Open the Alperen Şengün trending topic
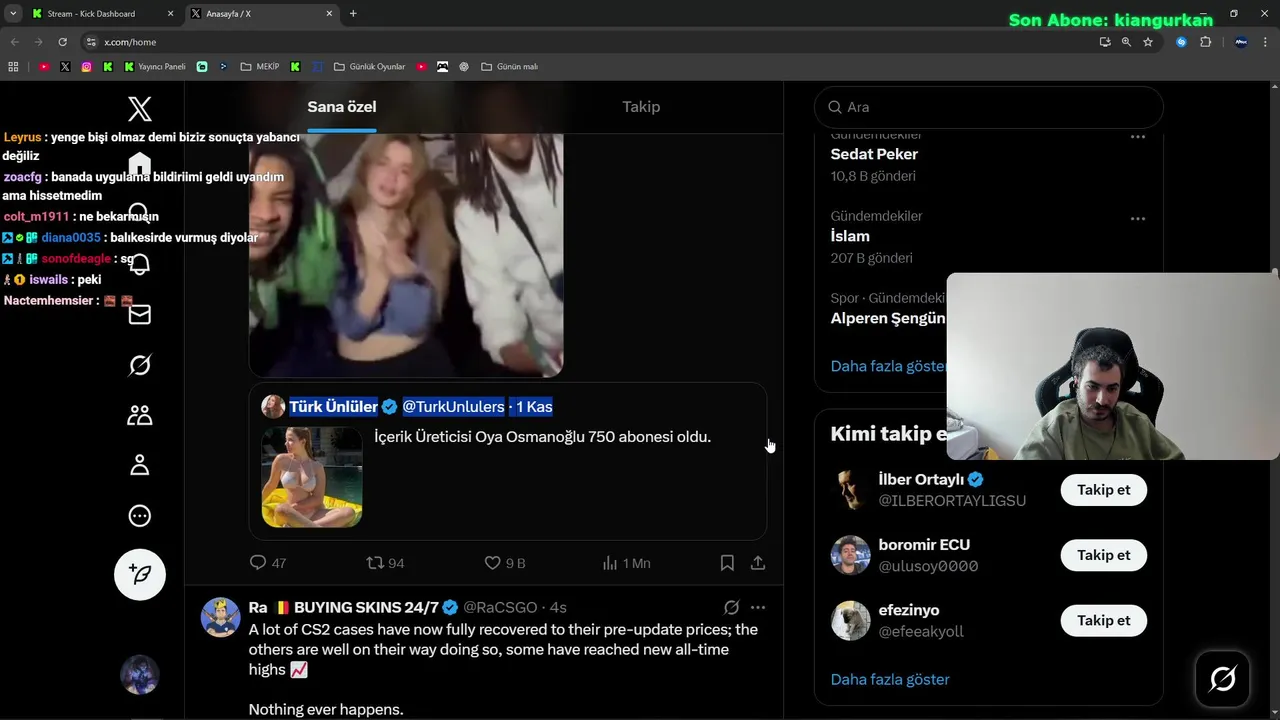Screen dimensions: 1280x720 pyautogui.click(x=888, y=318)
